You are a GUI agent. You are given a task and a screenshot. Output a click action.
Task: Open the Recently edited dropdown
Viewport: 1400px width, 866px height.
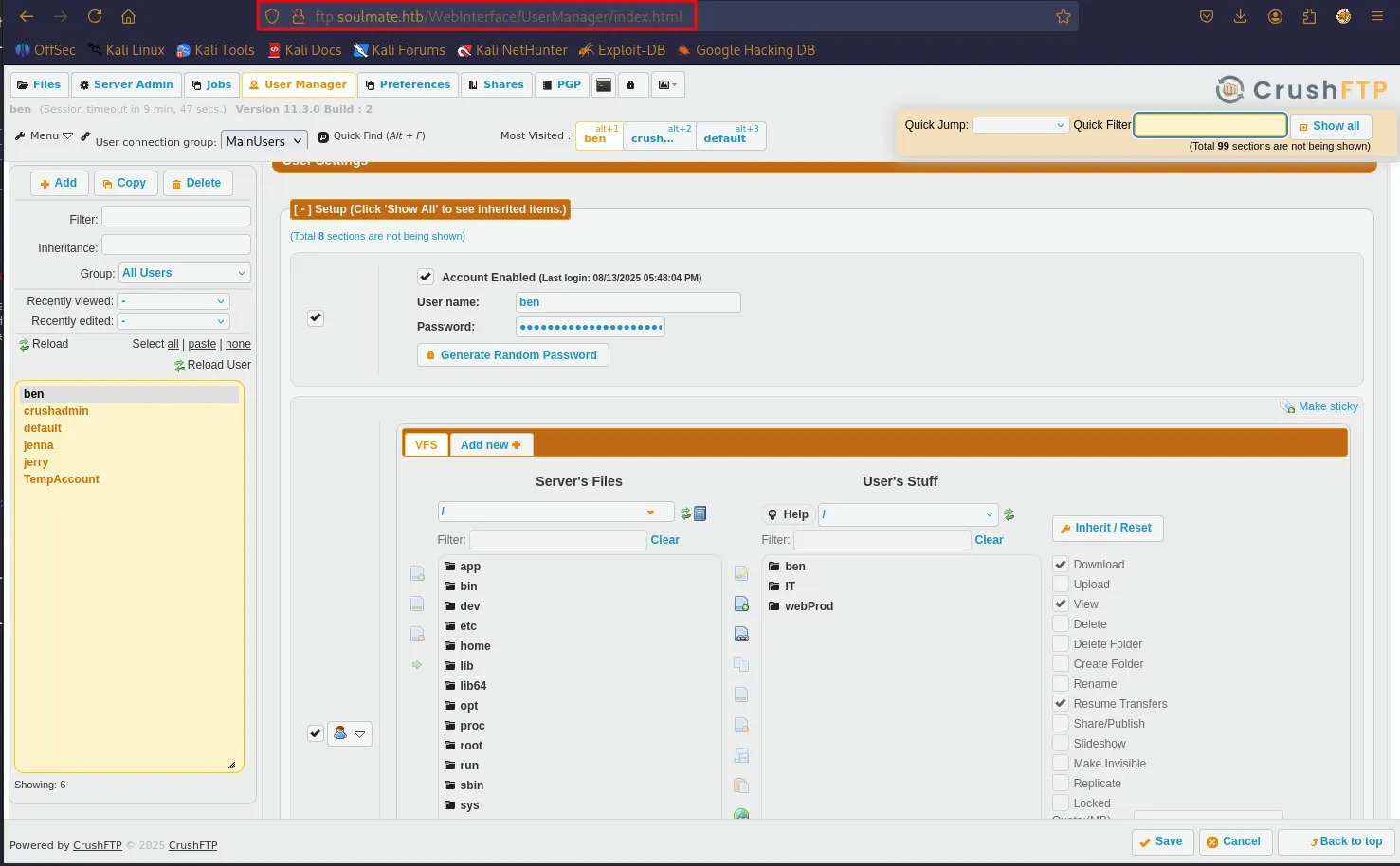coord(173,321)
